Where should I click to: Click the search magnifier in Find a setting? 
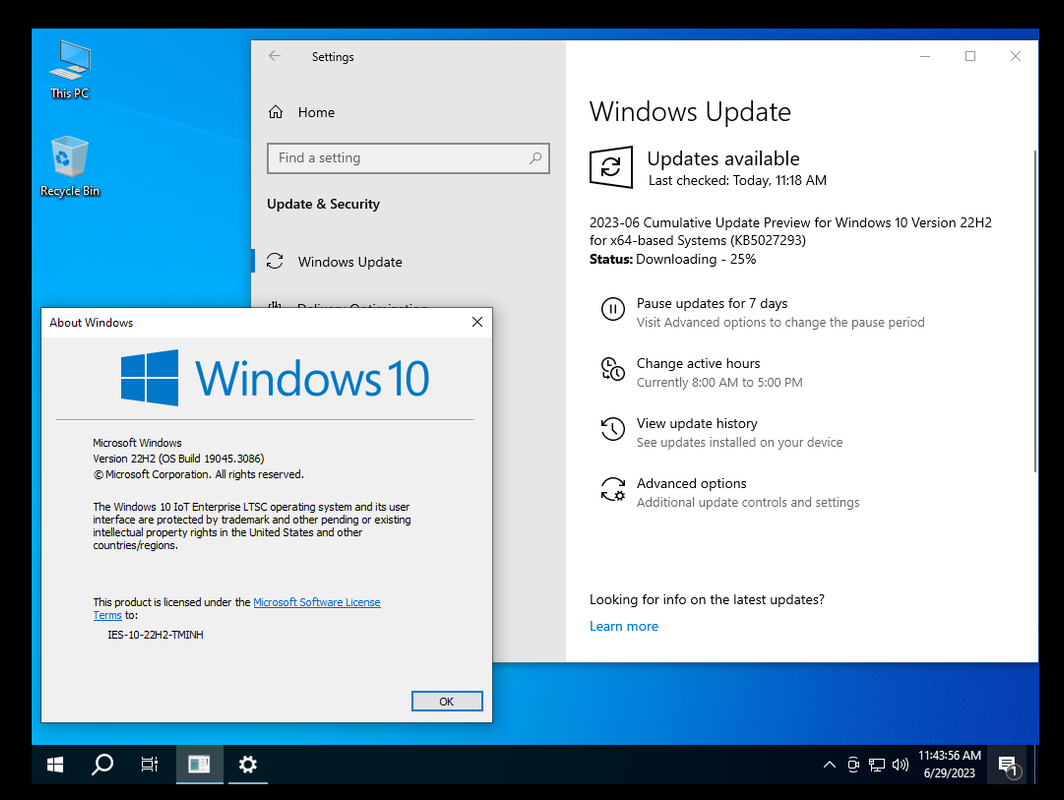535,158
